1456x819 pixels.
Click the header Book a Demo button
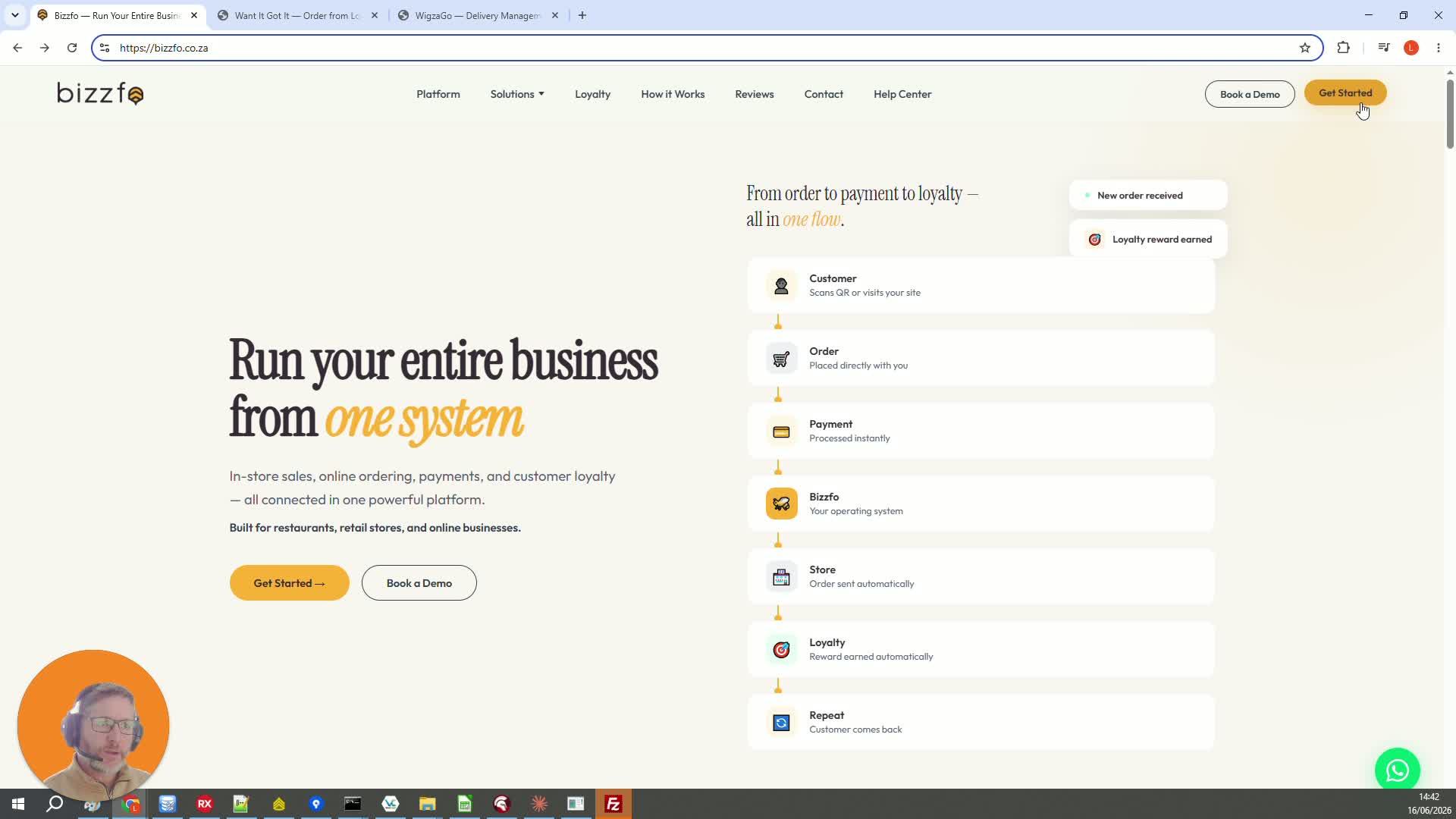[1250, 94]
